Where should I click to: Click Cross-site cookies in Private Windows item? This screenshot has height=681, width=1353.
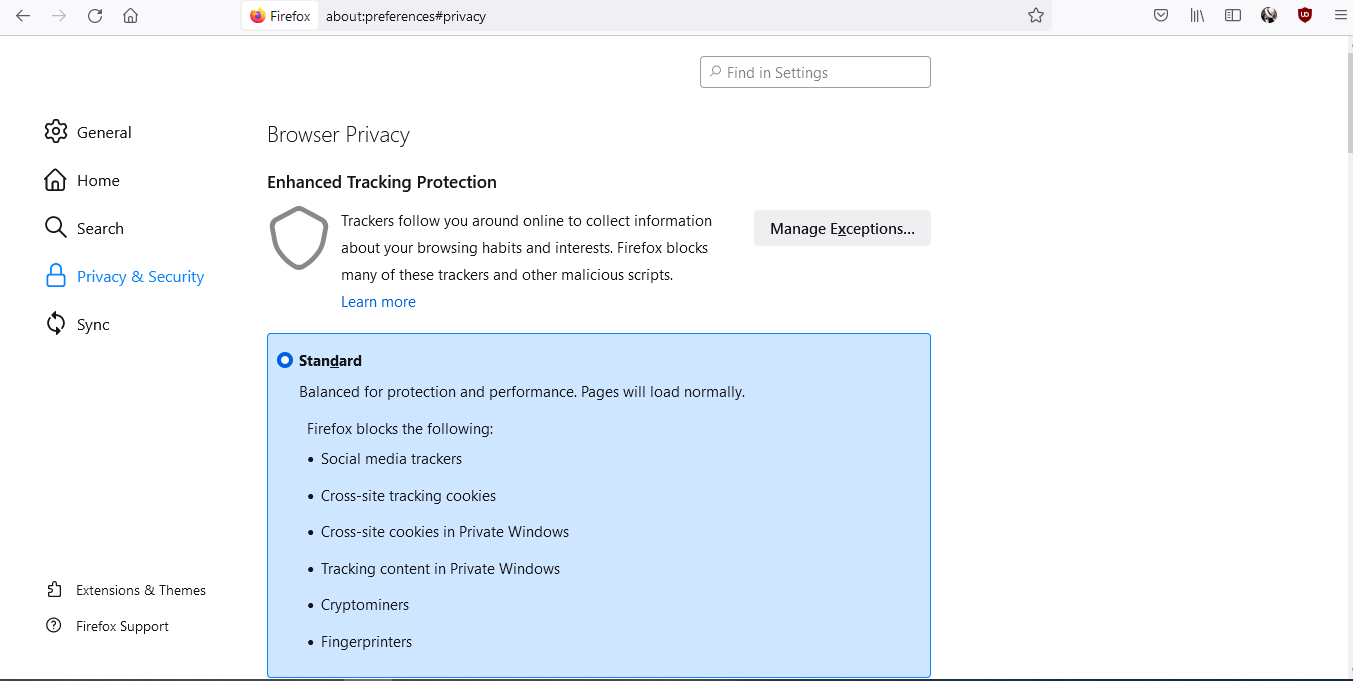click(x=445, y=532)
